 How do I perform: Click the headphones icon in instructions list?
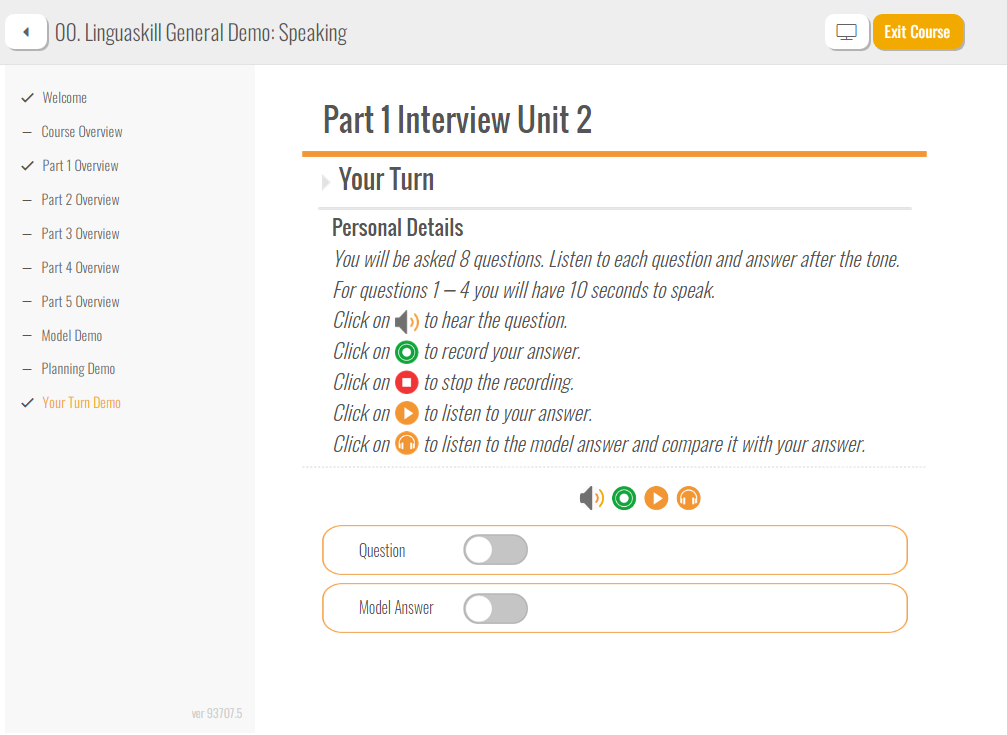click(x=407, y=444)
